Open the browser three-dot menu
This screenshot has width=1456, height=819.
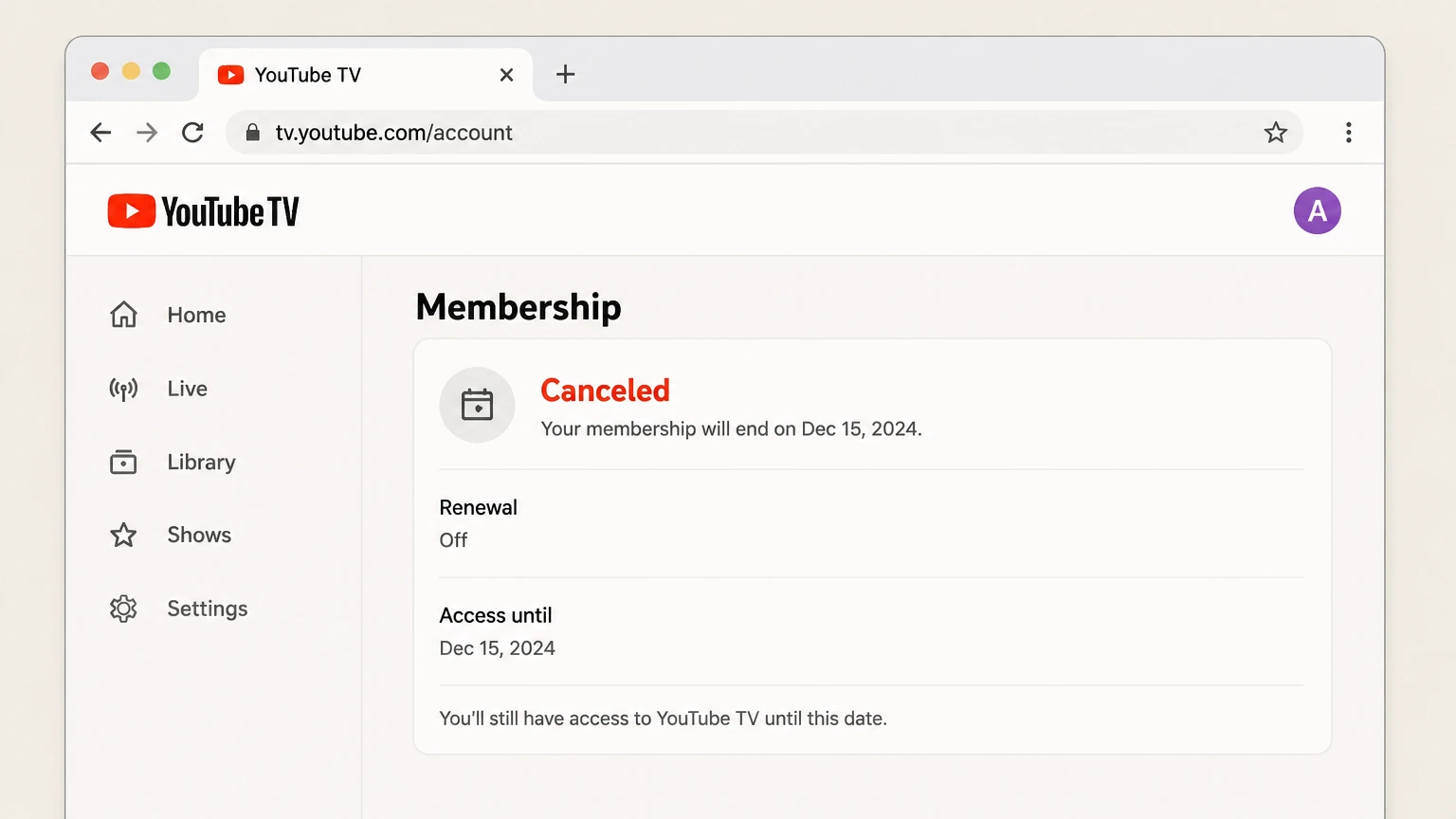point(1348,133)
